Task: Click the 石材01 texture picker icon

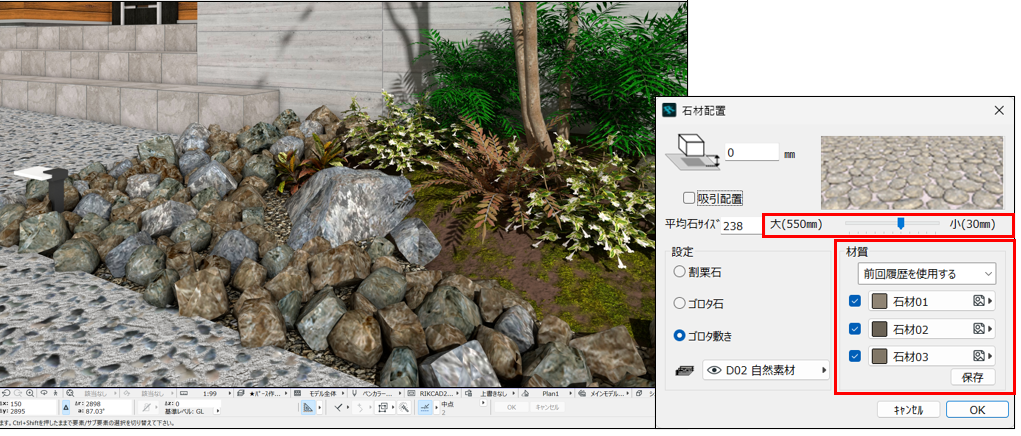Action: [979, 301]
